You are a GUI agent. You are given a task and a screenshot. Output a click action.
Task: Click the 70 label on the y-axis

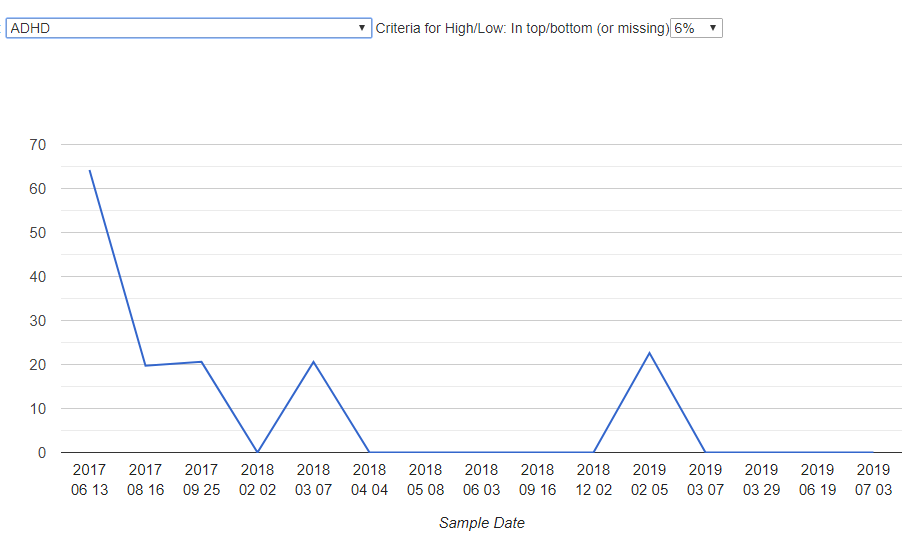coord(37,144)
